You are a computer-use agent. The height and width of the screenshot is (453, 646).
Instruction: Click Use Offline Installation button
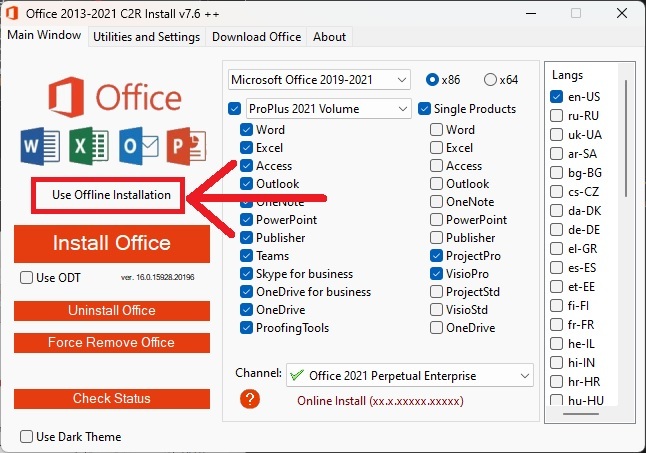point(108,195)
